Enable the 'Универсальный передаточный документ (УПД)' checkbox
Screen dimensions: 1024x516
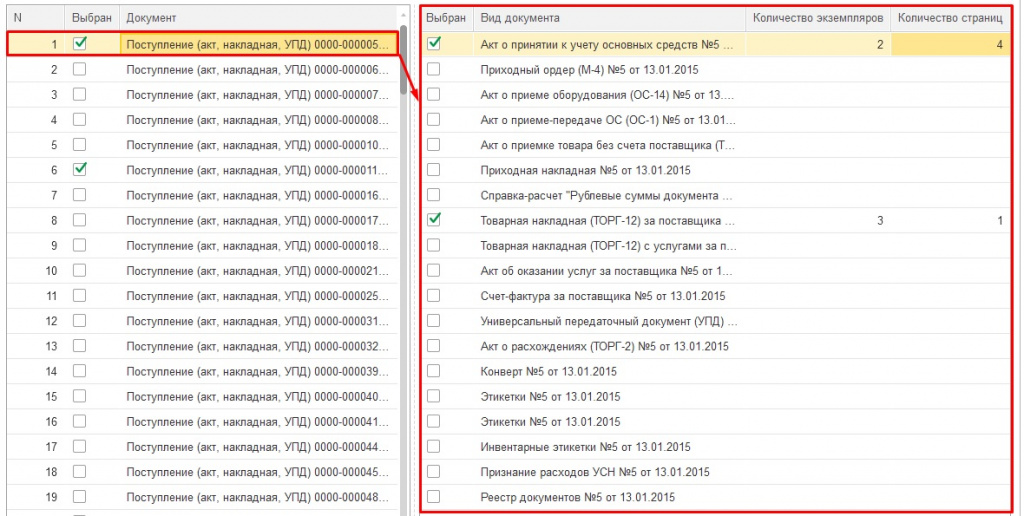click(434, 321)
